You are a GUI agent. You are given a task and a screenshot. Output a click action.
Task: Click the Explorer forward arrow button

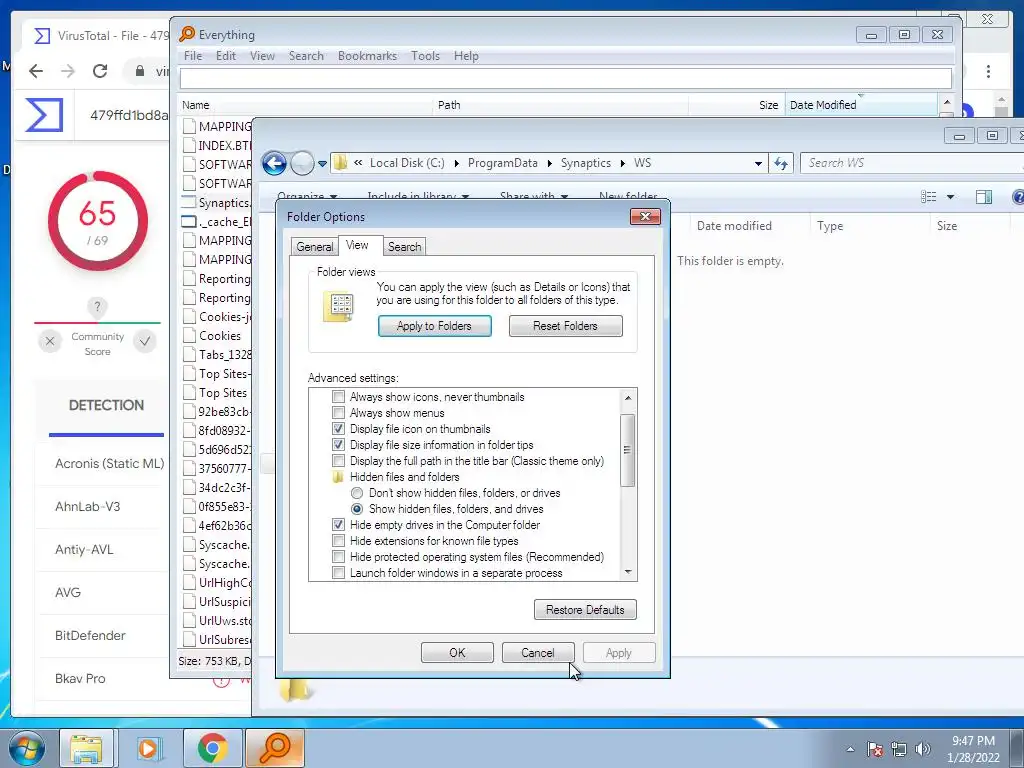[x=302, y=163]
